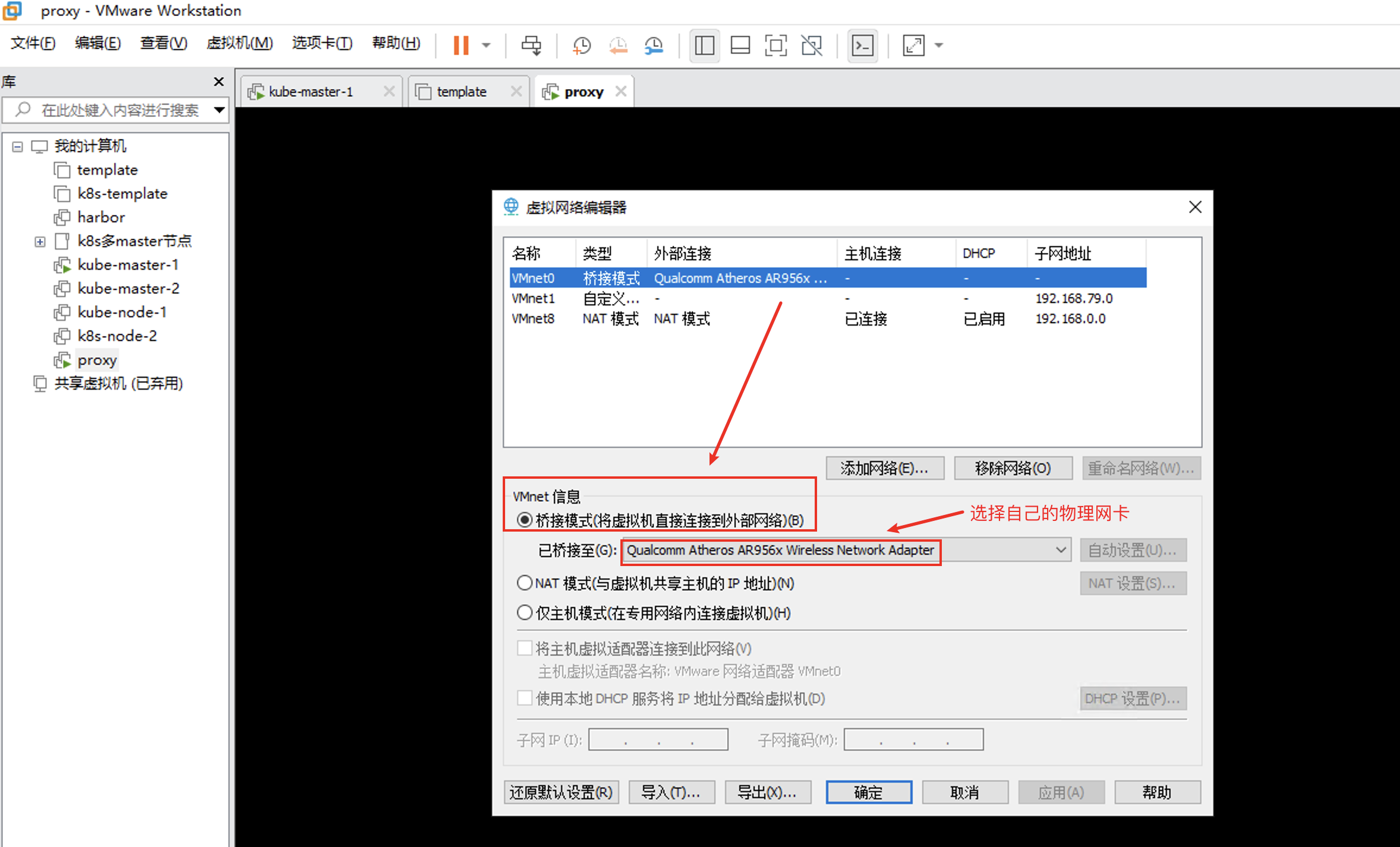Select kube-node-1 in the library tree
Screen dimensions: 1400x847
[x=122, y=312]
